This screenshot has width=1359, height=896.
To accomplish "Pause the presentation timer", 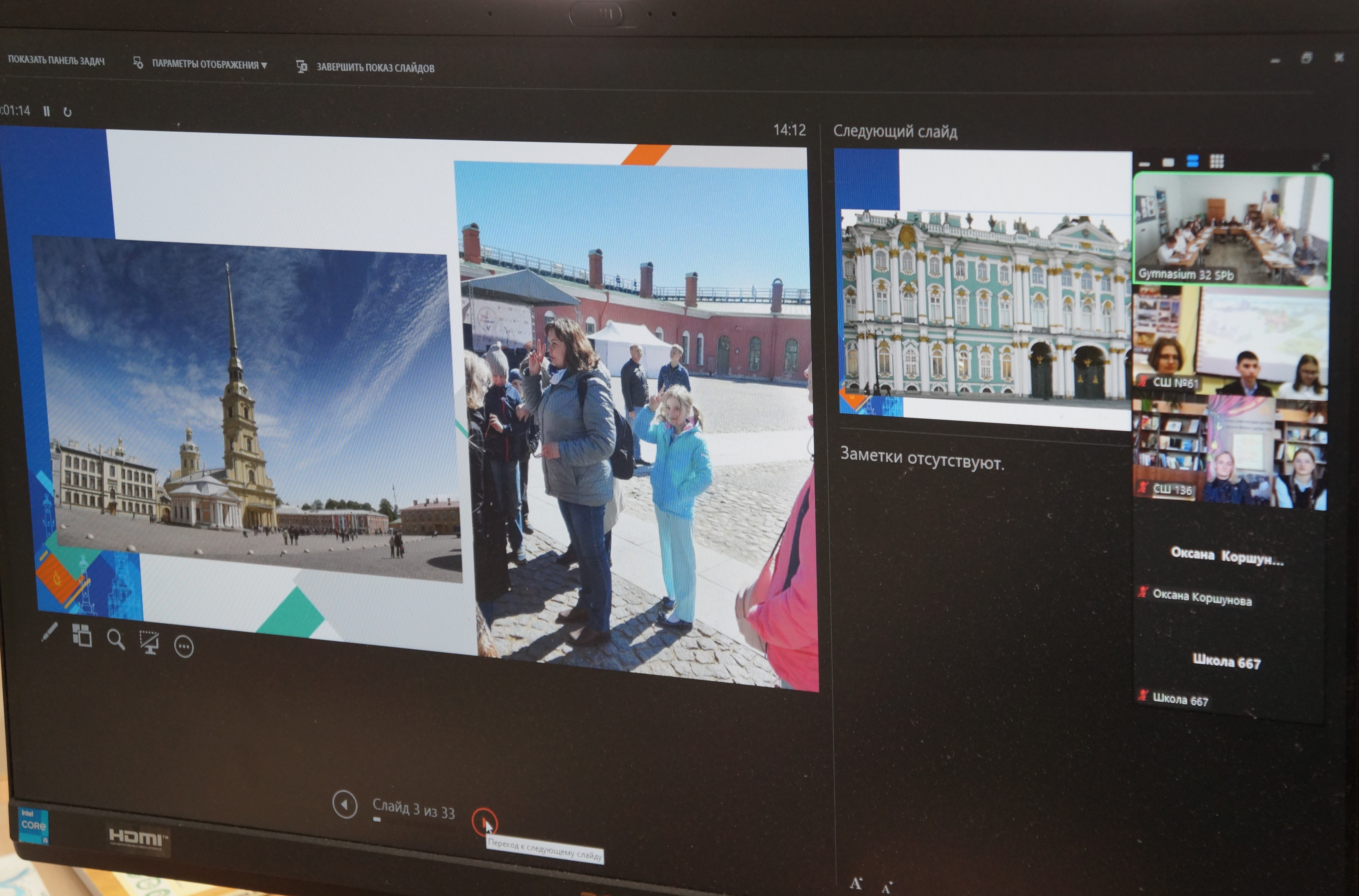I will (47, 112).
